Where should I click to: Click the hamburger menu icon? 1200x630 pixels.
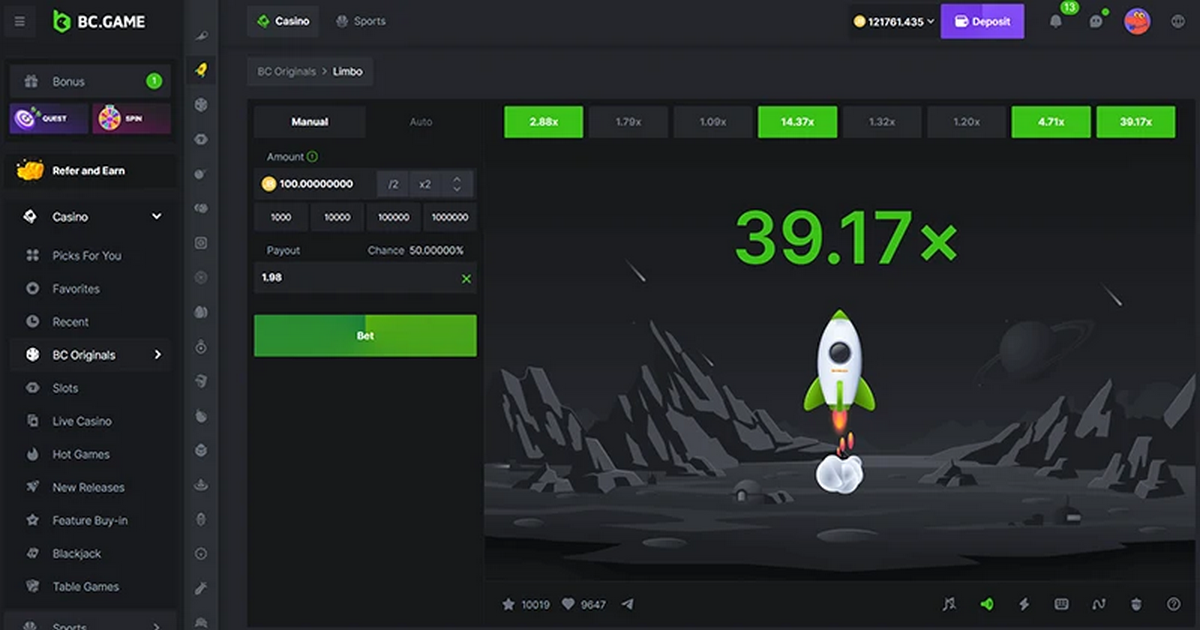click(x=20, y=21)
